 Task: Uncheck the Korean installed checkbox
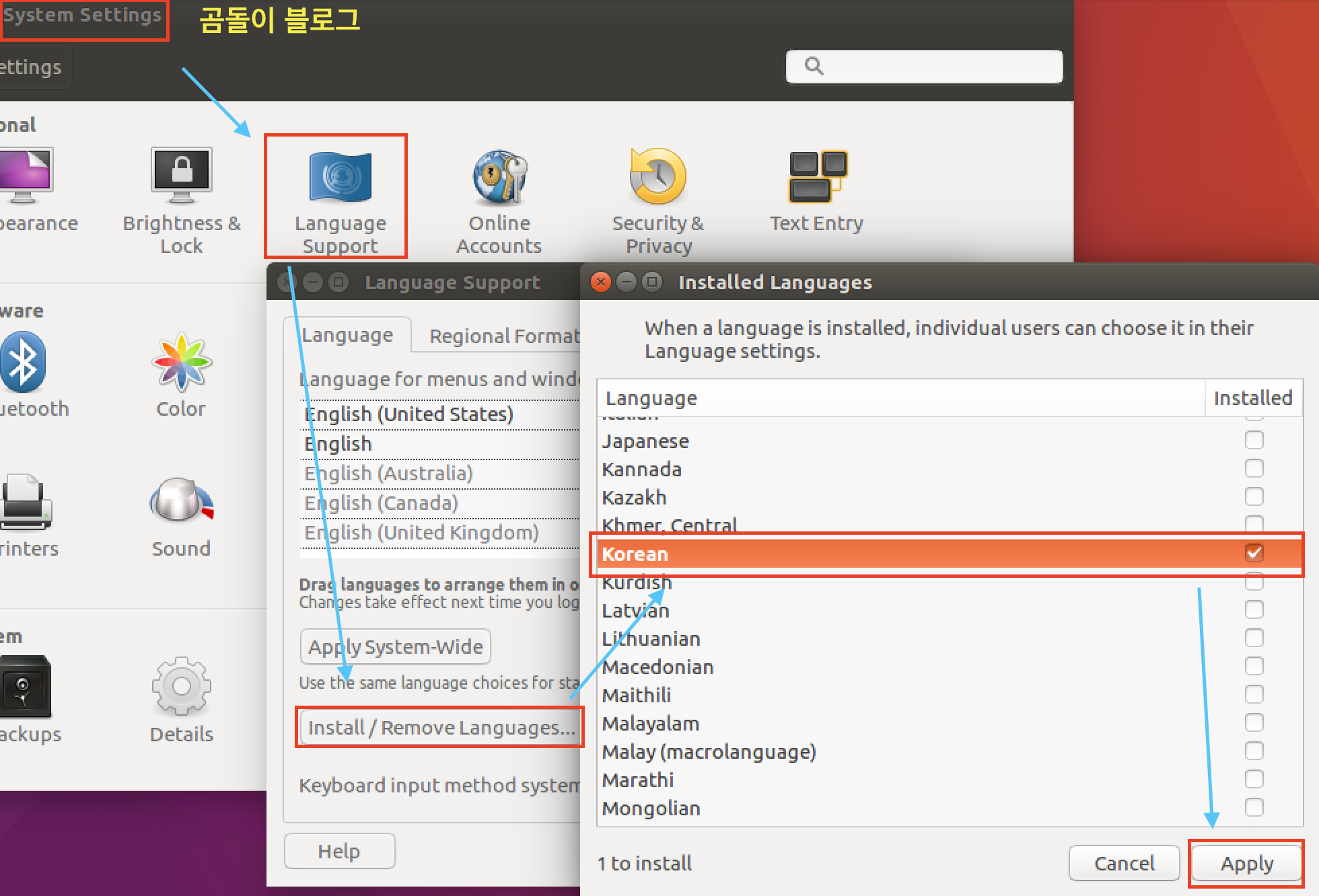tap(1254, 554)
